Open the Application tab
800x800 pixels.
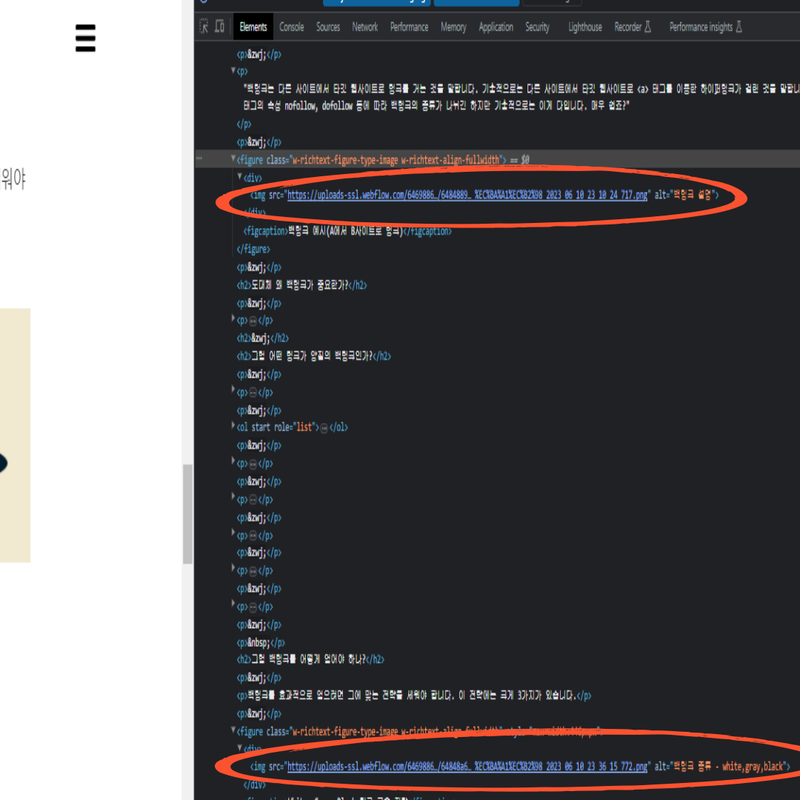496,27
